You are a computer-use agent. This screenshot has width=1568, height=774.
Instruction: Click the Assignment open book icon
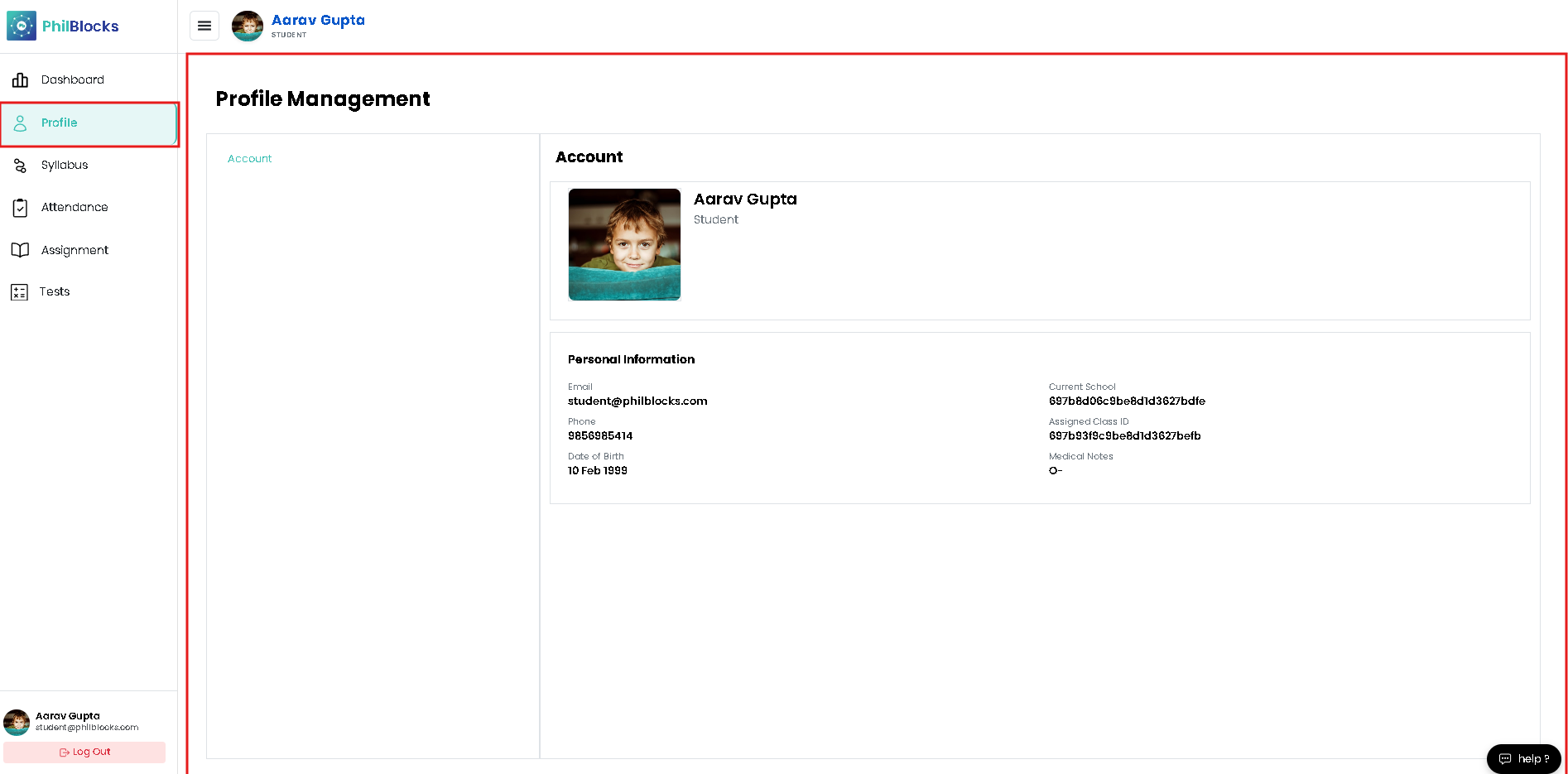(20, 250)
